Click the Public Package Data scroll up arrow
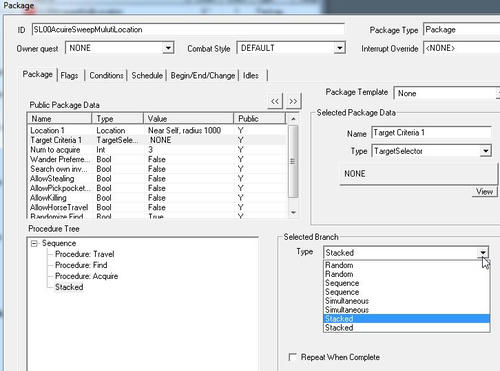The image size is (500, 371). [x=293, y=119]
